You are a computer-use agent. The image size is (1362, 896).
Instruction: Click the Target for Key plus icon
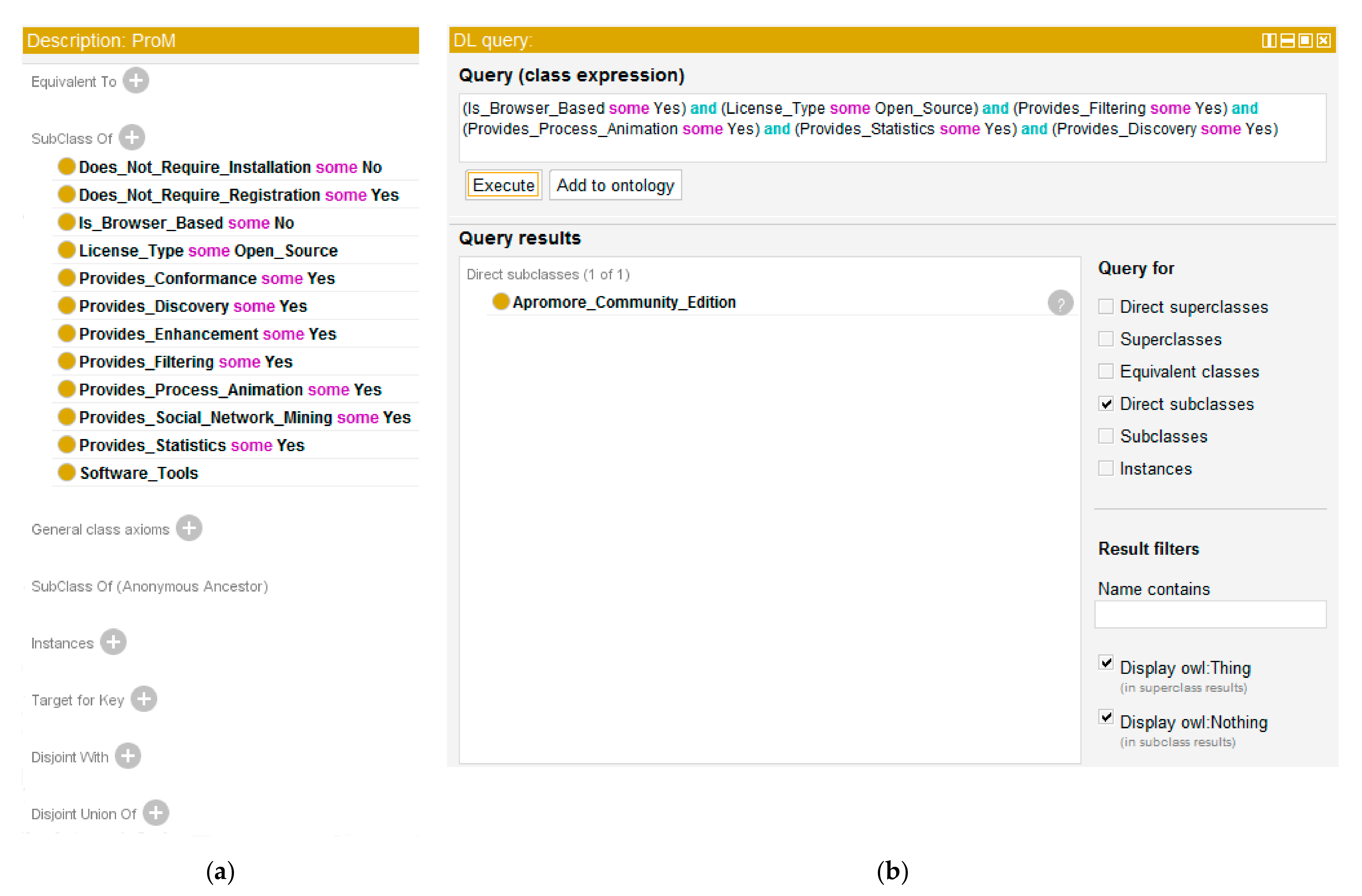[x=144, y=699]
